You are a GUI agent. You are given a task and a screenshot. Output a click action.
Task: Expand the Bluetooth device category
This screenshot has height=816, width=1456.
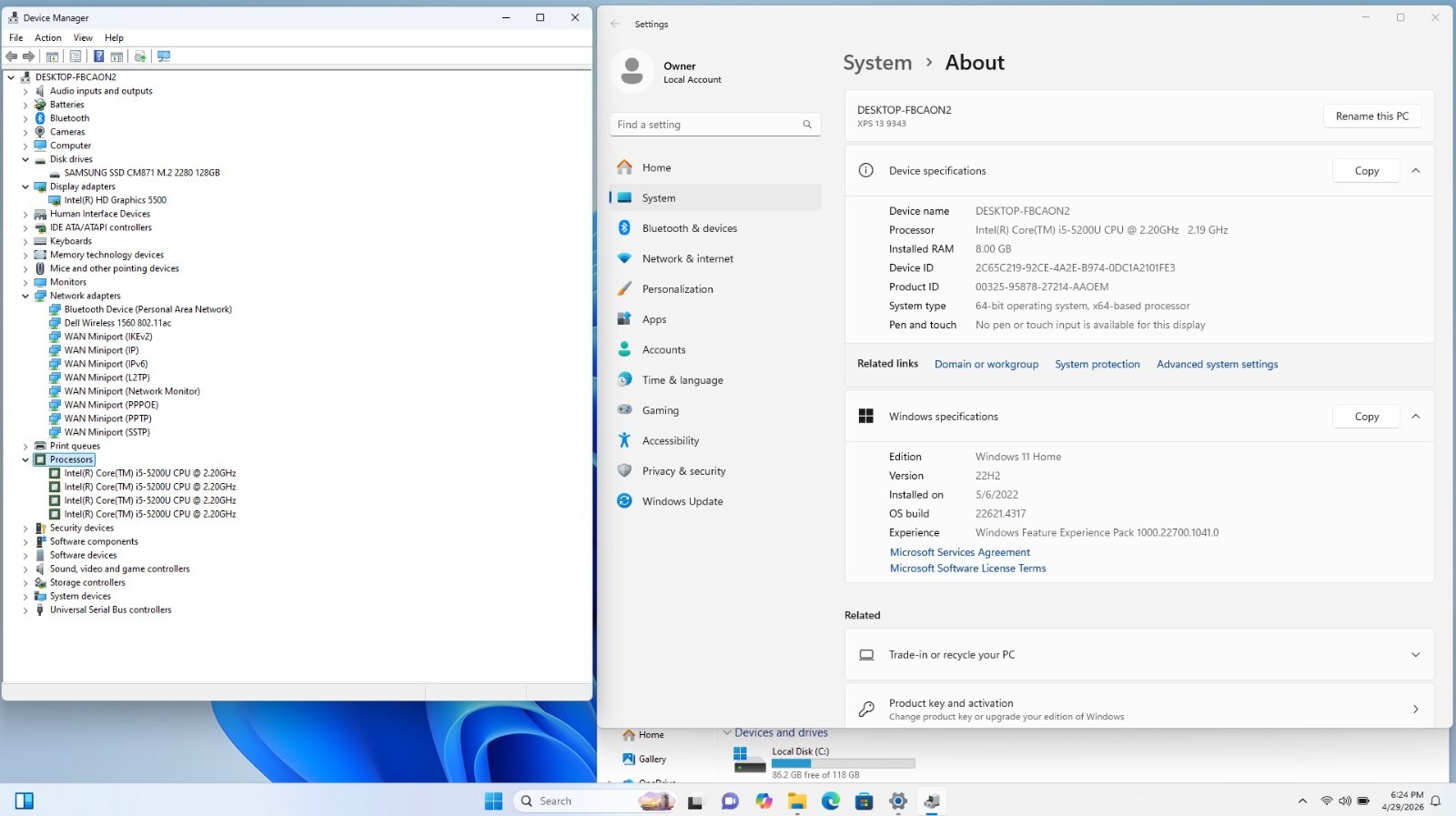coord(25,118)
